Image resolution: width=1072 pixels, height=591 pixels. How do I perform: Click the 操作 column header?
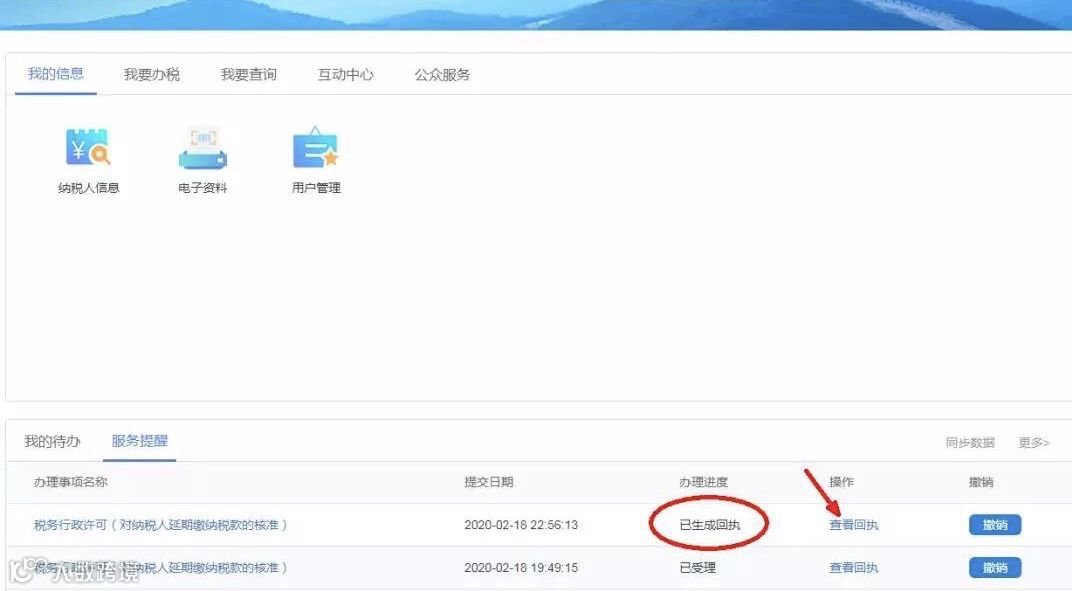(x=842, y=482)
